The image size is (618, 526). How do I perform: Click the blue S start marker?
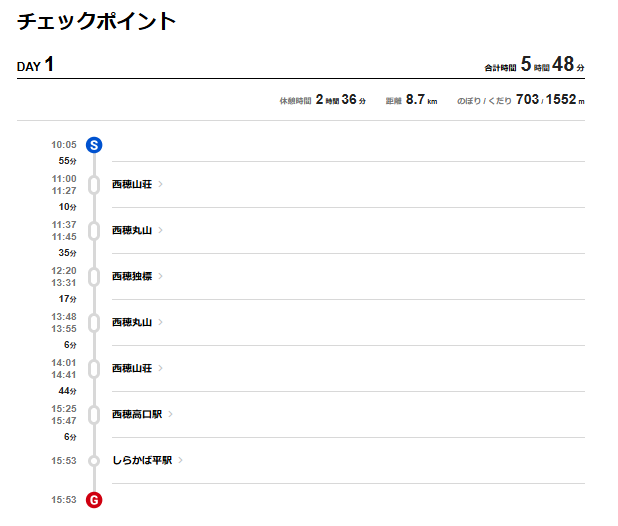[x=94, y=145]
